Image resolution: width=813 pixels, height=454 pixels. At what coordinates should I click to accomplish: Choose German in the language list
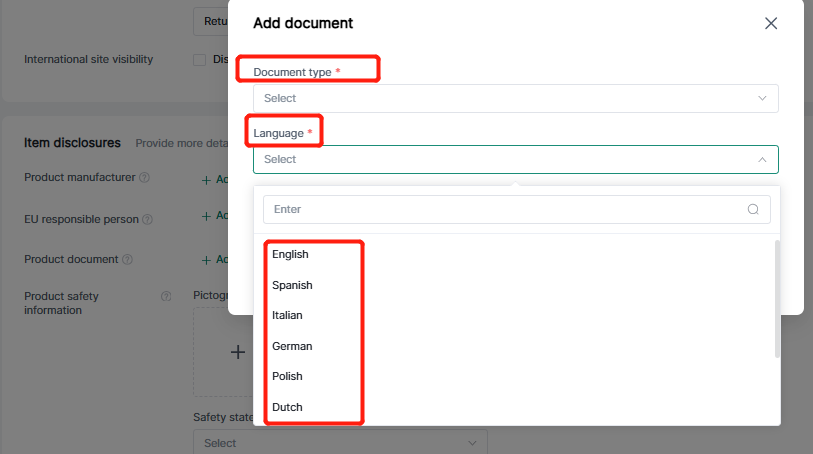tap(292, 346)
